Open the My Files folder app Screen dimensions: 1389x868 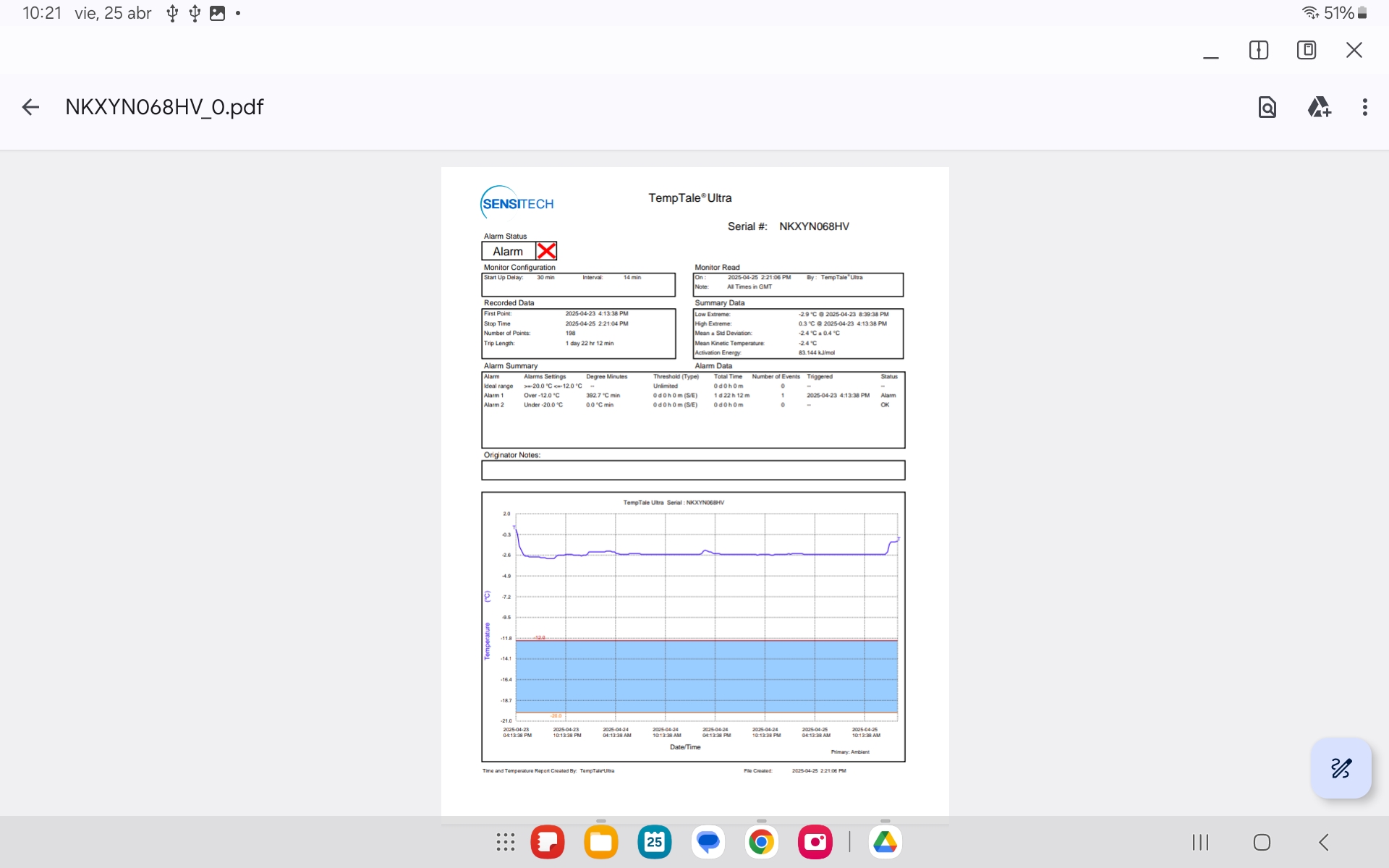(601, 842)
